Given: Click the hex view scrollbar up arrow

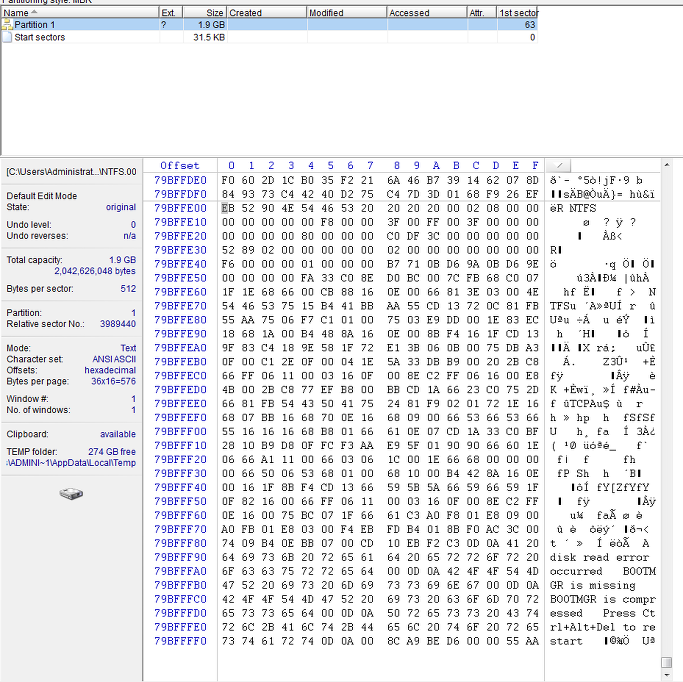Looking at the screenshot, I should (666, 165).
